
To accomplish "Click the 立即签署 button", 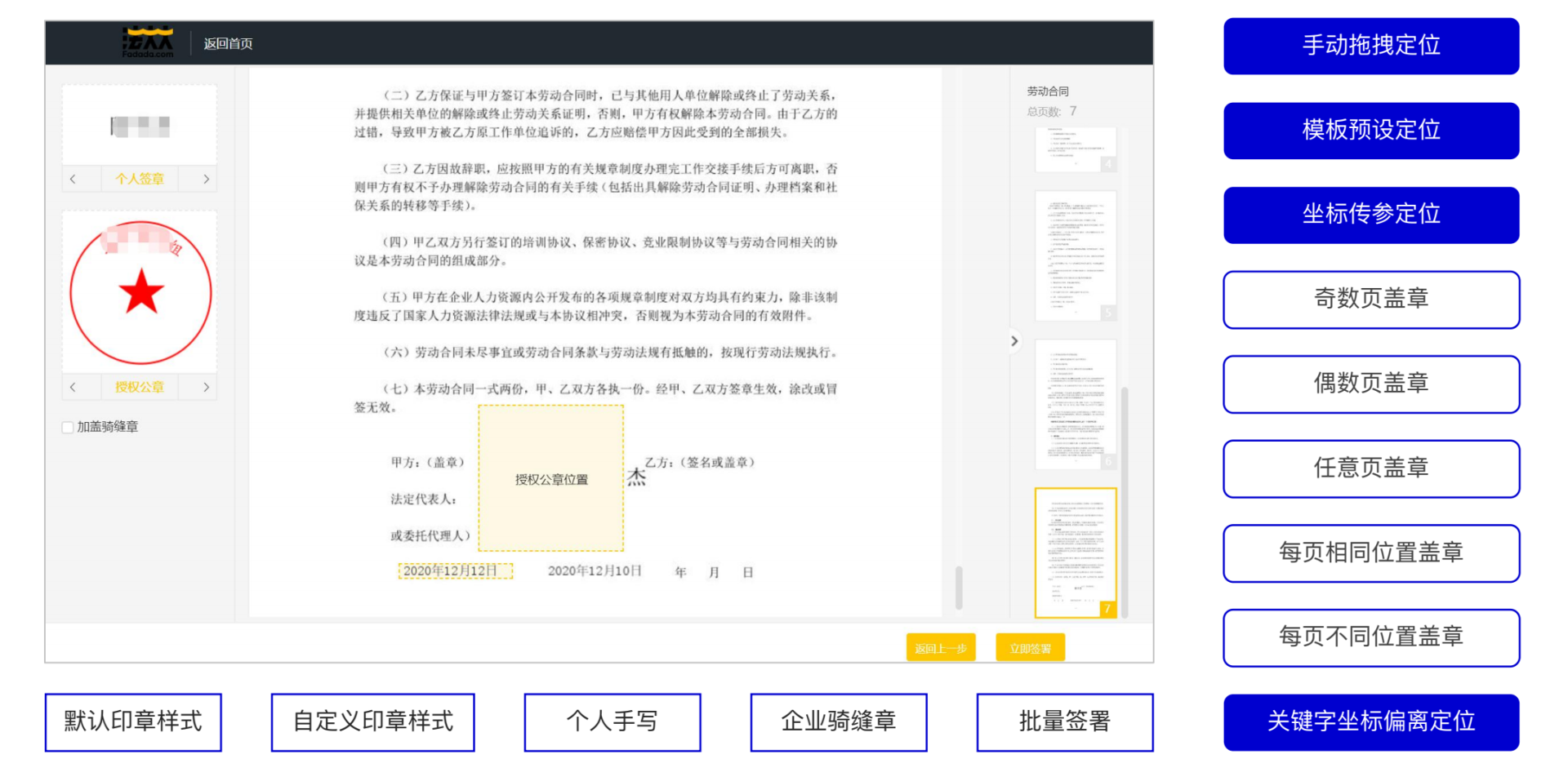I will tap(1031, 648).
